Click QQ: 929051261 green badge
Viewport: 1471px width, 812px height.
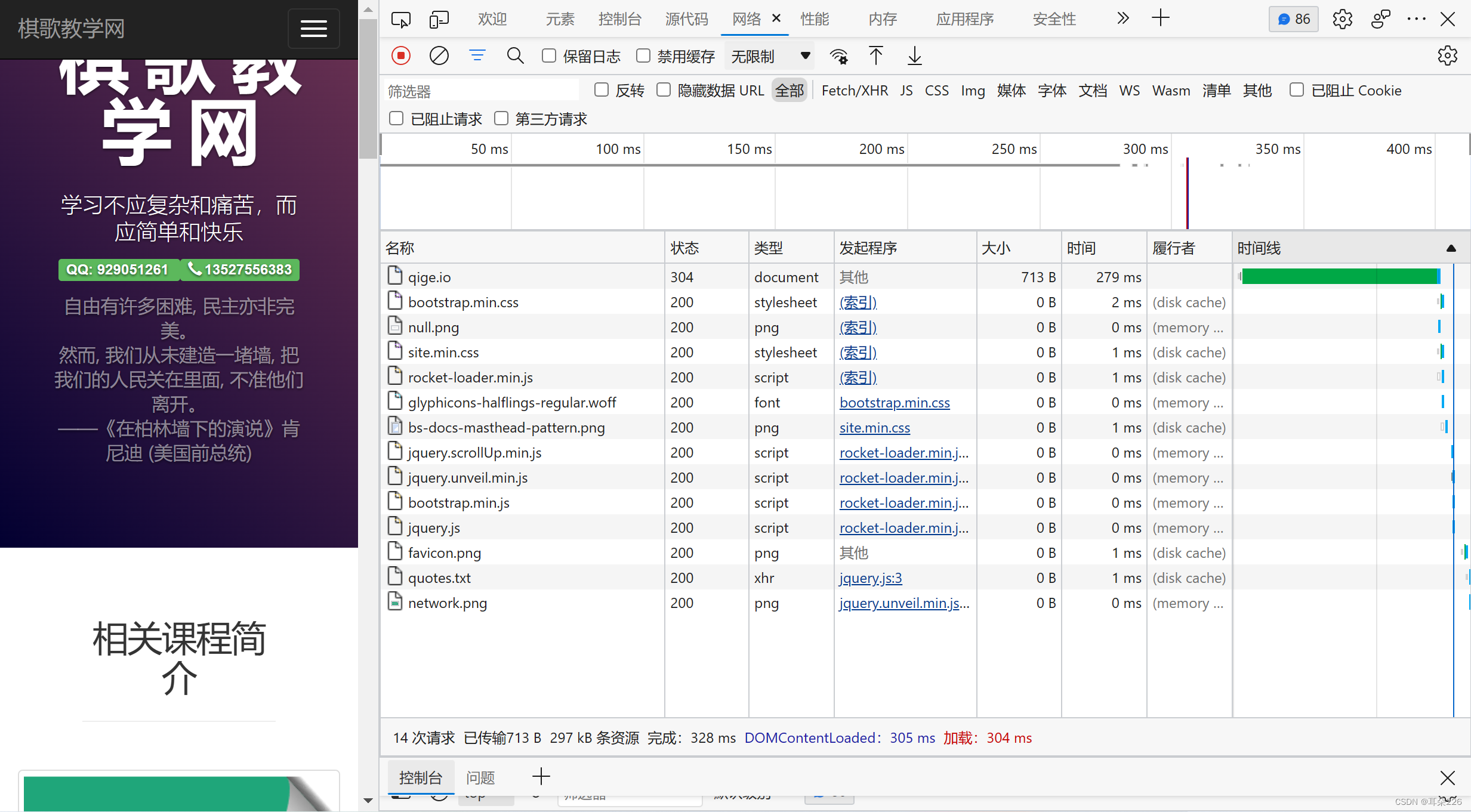click(118, 269)
